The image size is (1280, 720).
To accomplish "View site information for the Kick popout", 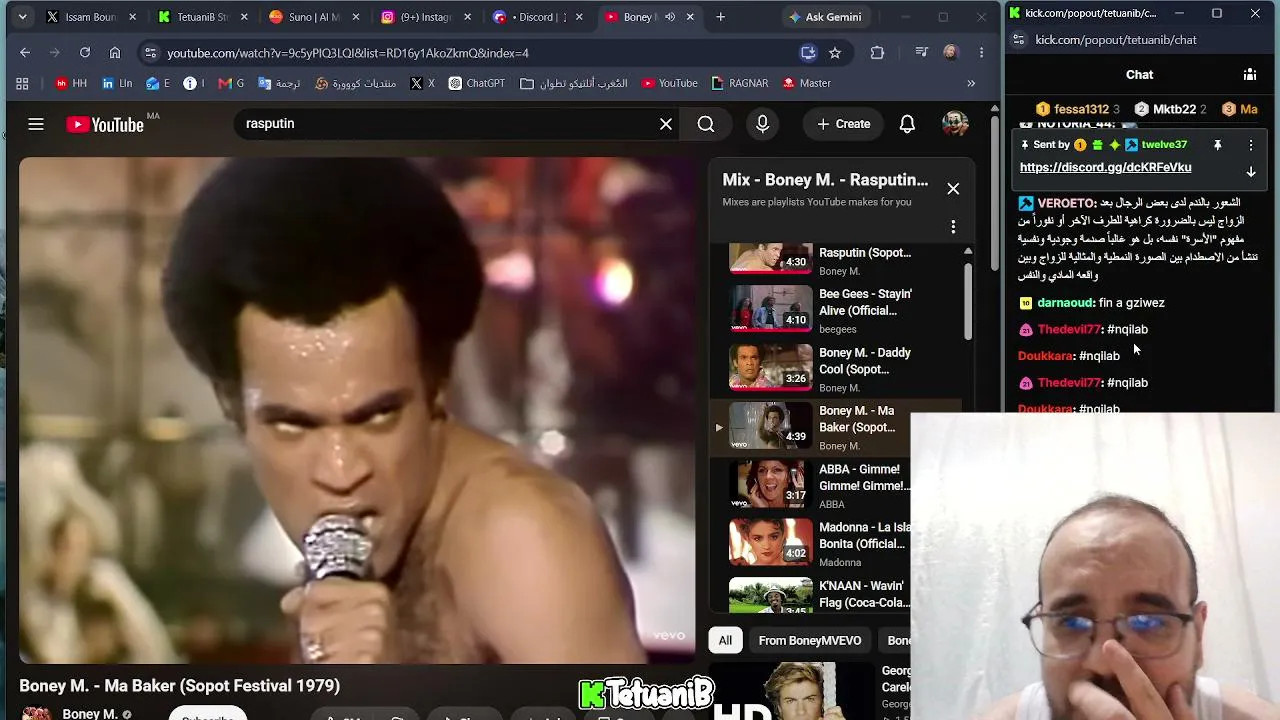I will point(1018,40).
